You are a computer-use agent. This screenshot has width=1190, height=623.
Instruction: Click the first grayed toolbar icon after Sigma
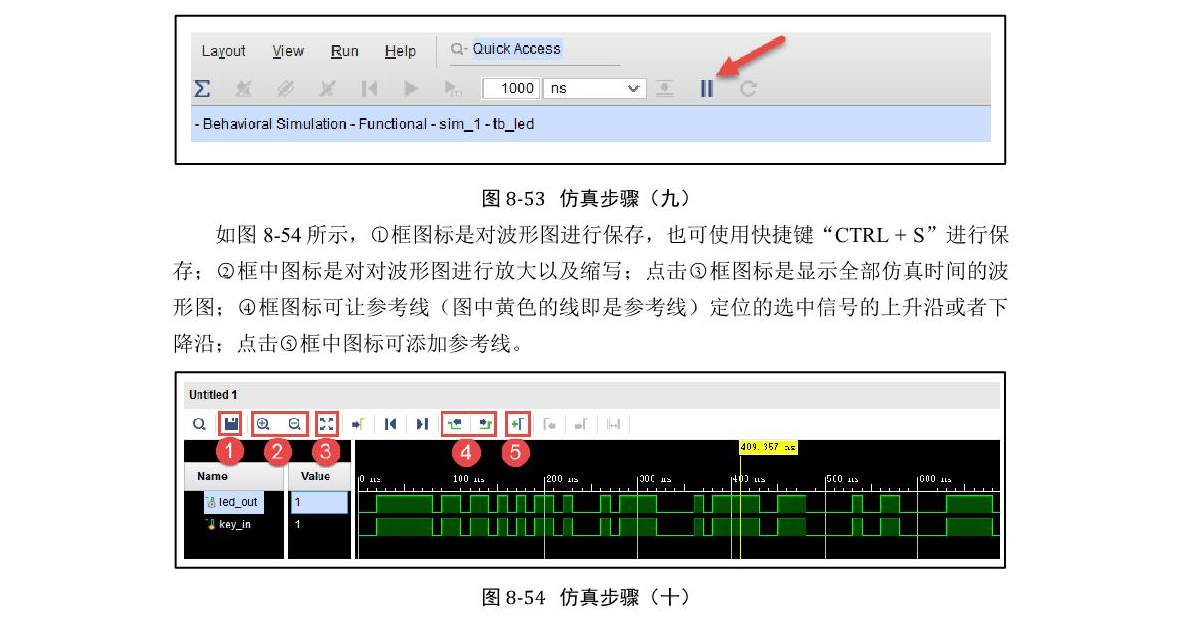point(244,89)
